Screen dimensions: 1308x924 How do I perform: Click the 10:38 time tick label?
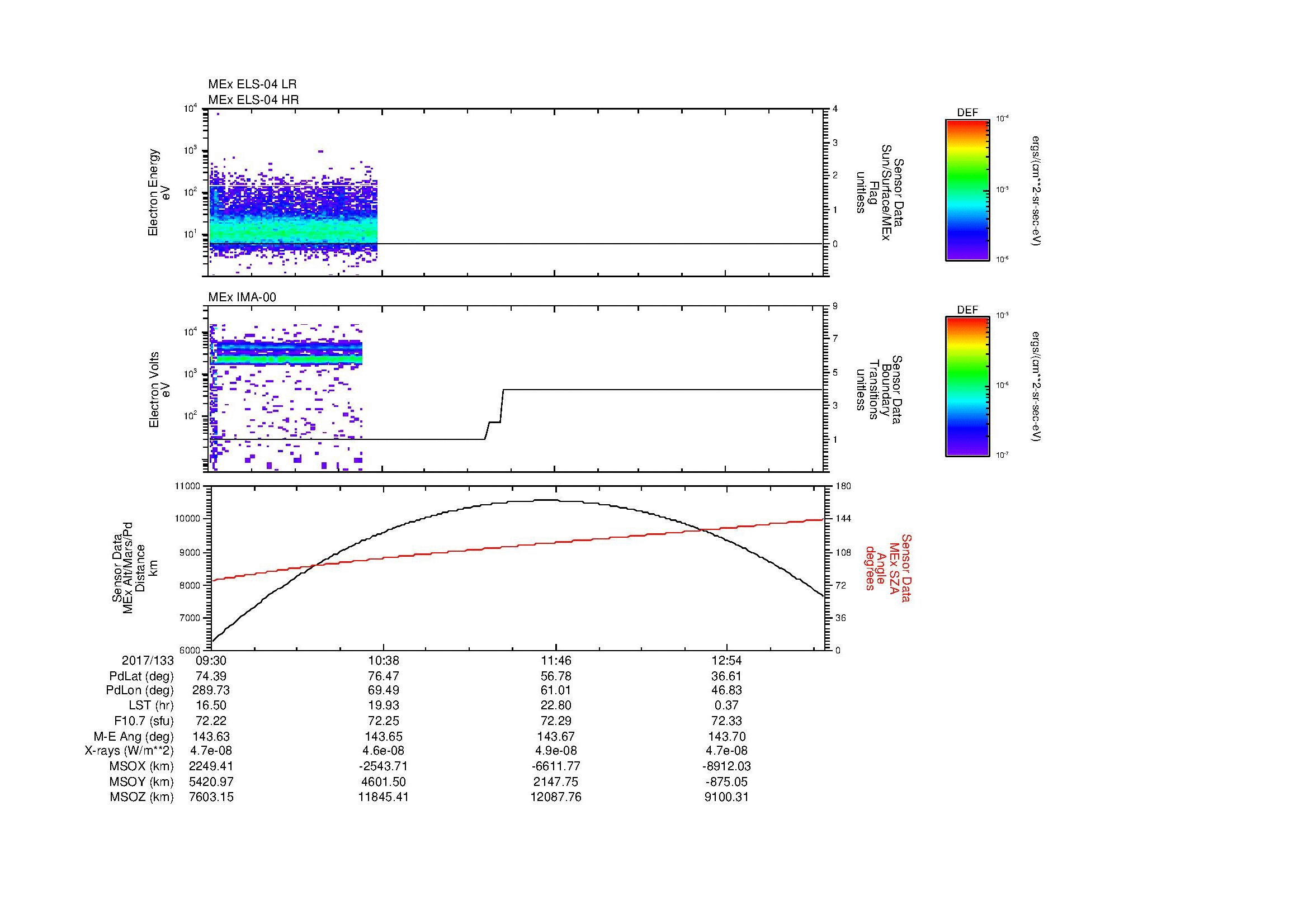coord(384,661)
